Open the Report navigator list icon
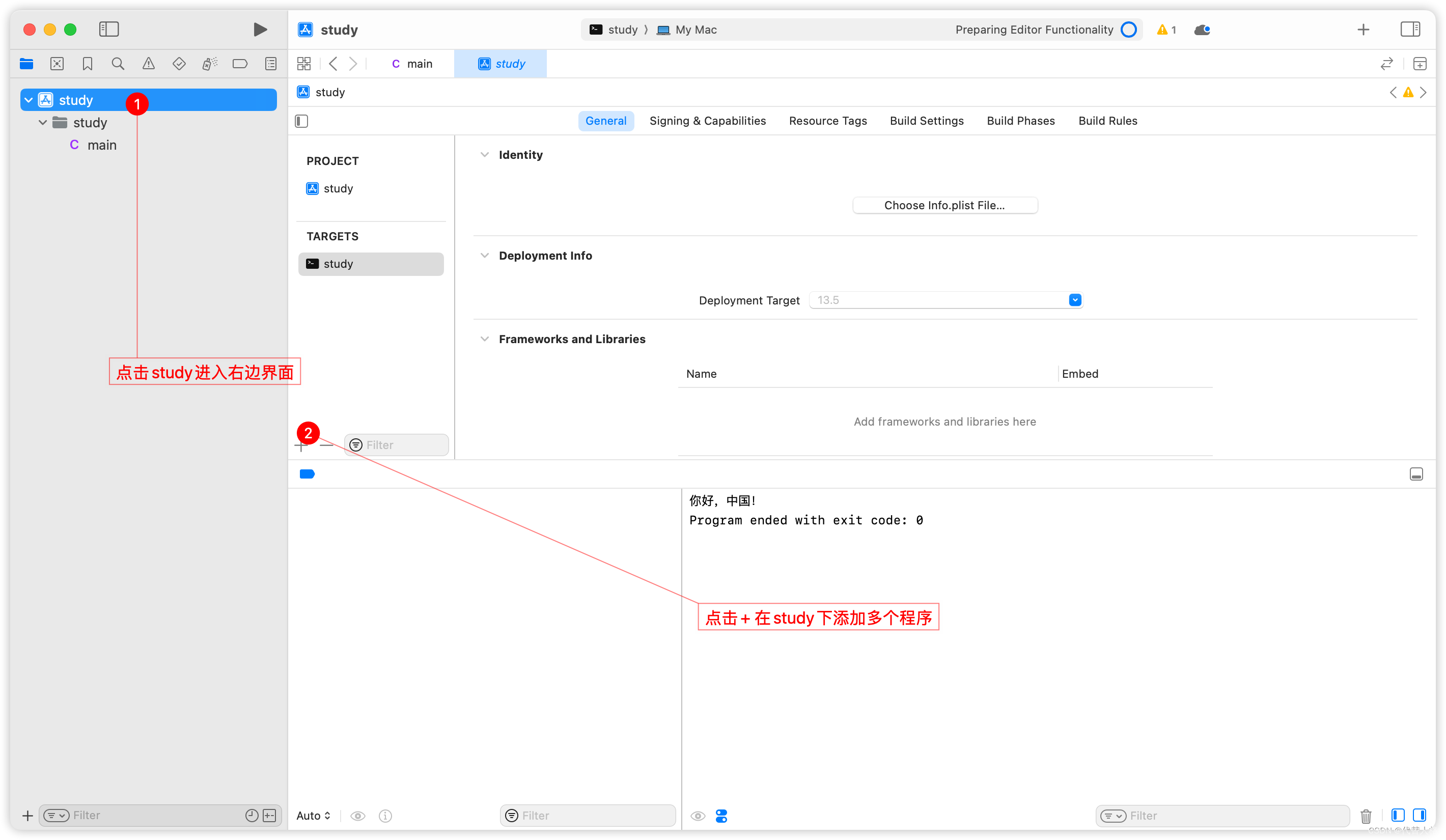The image size is (1446, 840). pyautogui.click(x=271, y=64)
